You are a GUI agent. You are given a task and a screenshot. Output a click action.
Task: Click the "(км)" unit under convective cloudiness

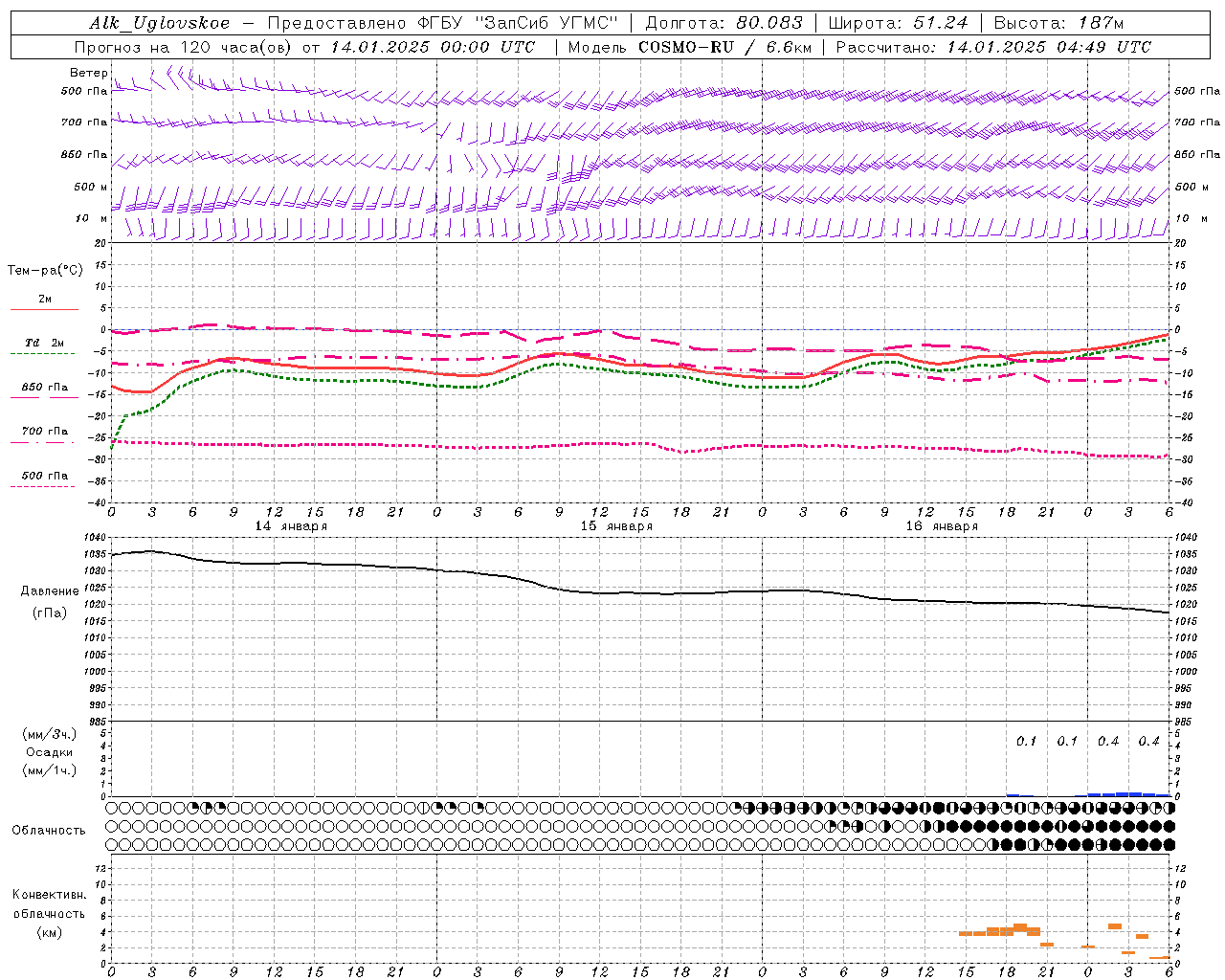coord(49,932)
